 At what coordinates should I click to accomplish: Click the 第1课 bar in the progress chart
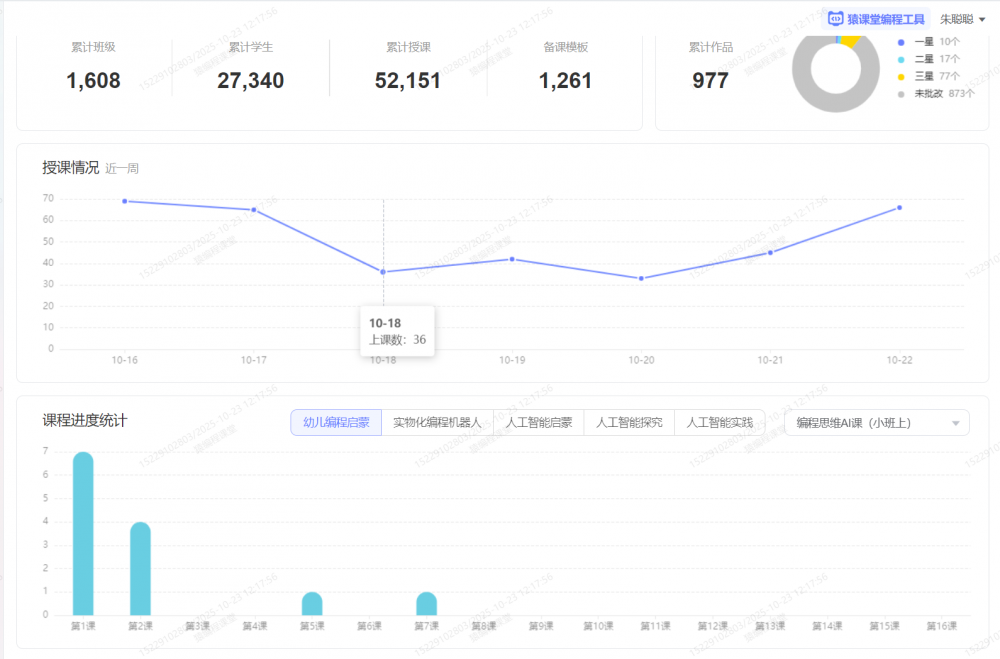coord(83,535)
